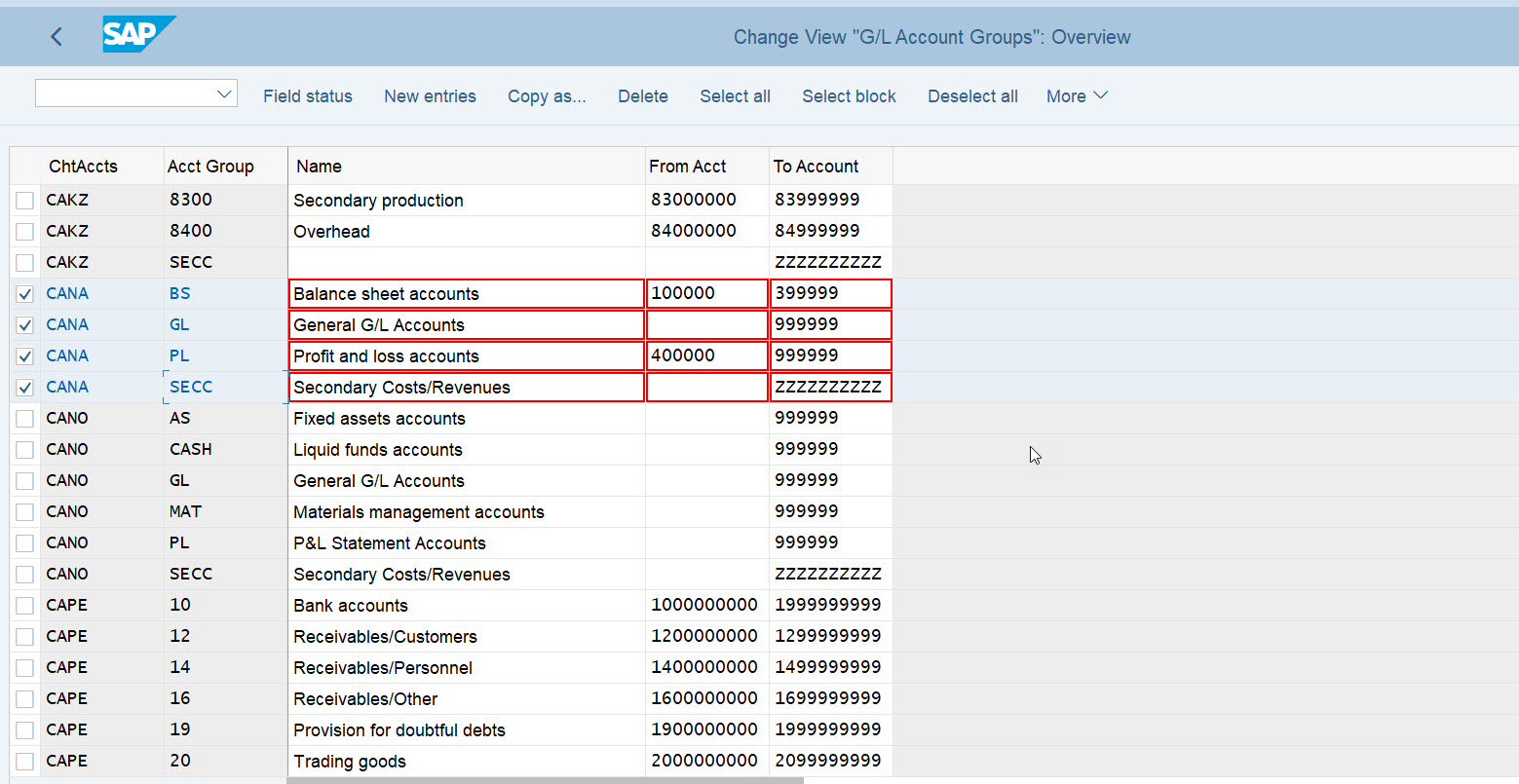Edit the From Acct field of Balance sheet accounts
The width and height of the screenshot is (1519, 784).
tap(705, 293)
